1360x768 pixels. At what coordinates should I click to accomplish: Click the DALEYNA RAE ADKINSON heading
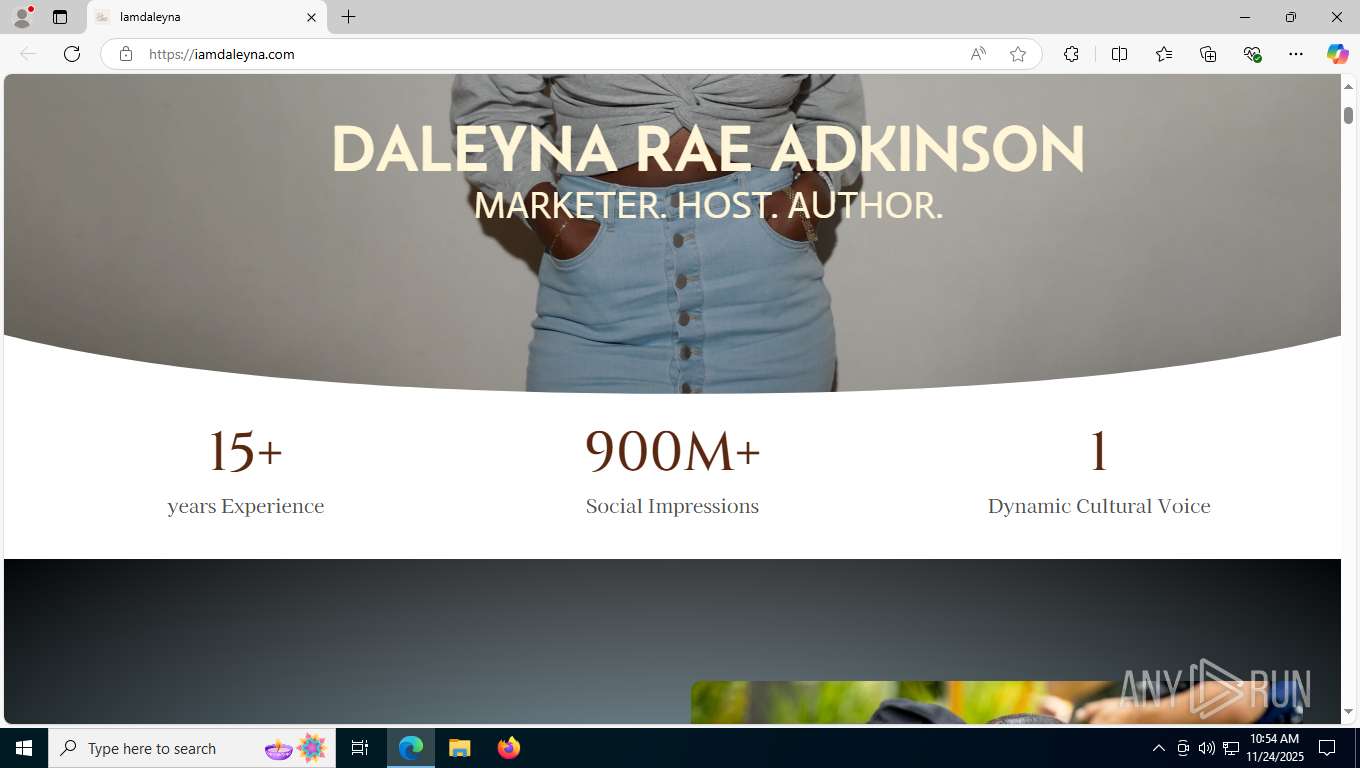click(x=708, y=151)
